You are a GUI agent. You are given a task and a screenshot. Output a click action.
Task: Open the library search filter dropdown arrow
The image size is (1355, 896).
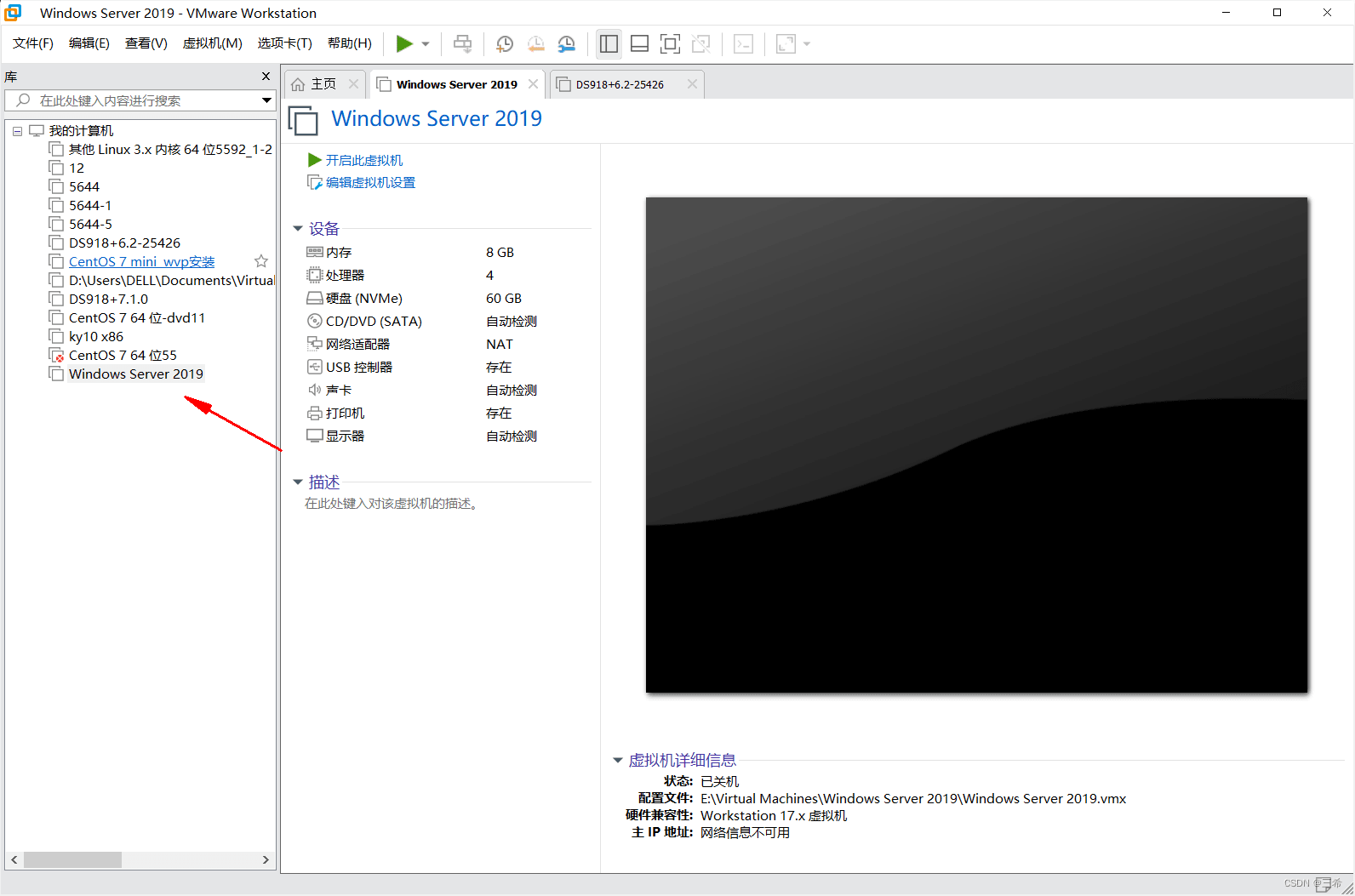tap(266, 100)
